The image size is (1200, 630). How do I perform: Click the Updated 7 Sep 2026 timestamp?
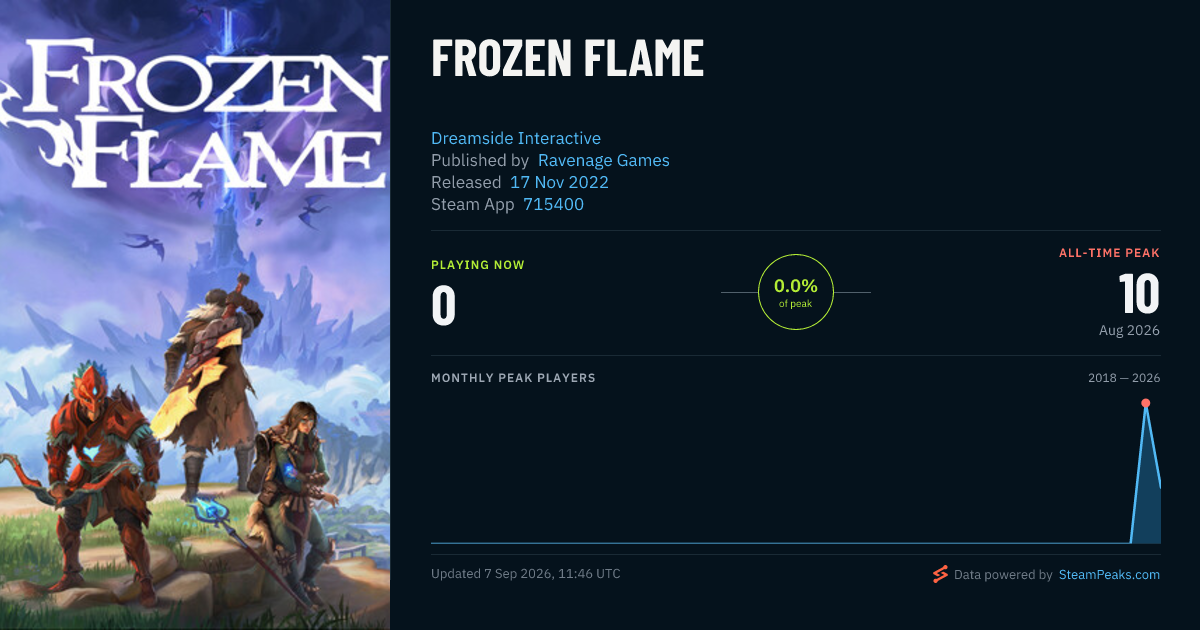(x=526, y=574)
